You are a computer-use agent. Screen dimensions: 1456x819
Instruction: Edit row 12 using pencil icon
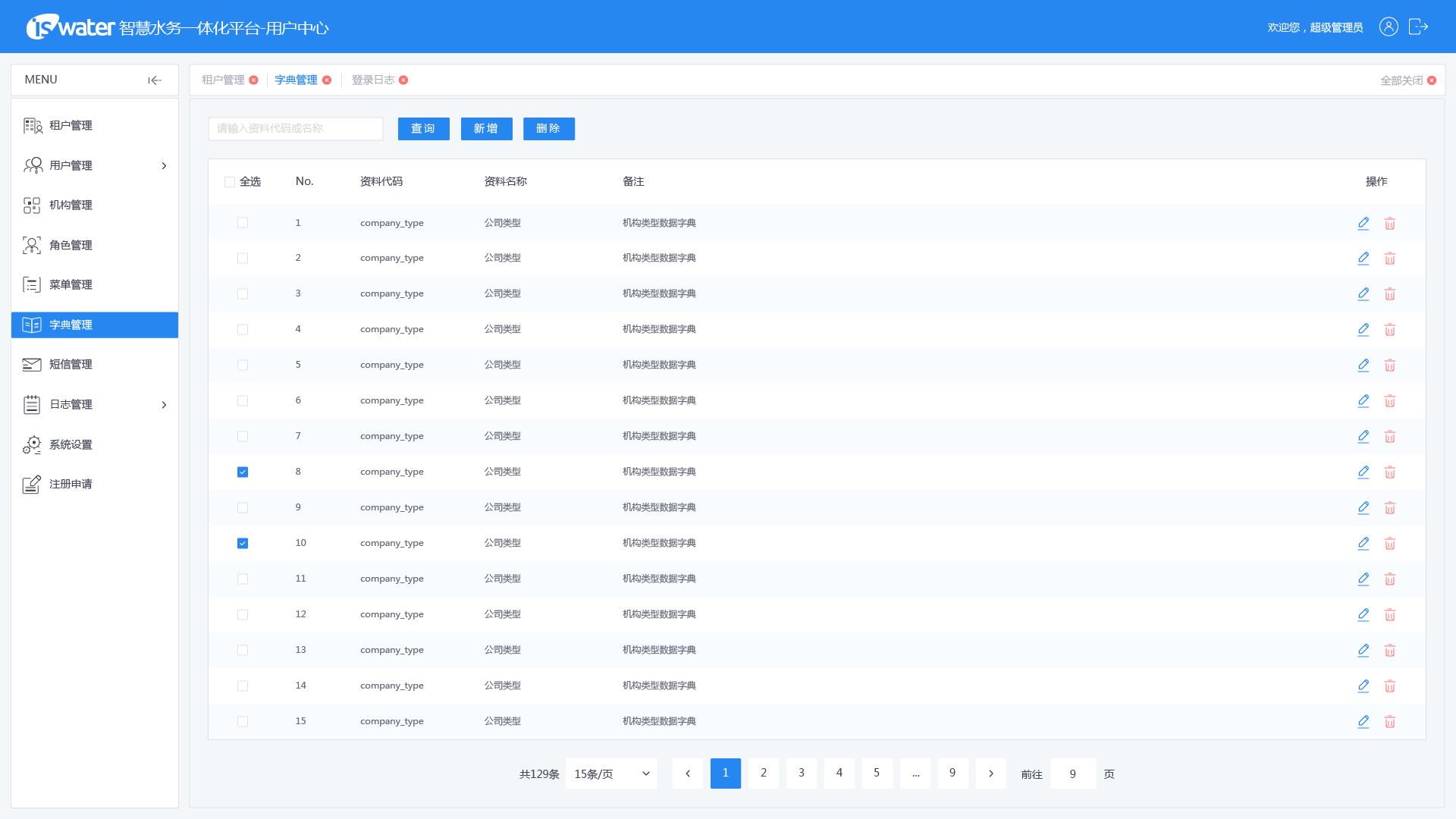tap(1363, 615)
